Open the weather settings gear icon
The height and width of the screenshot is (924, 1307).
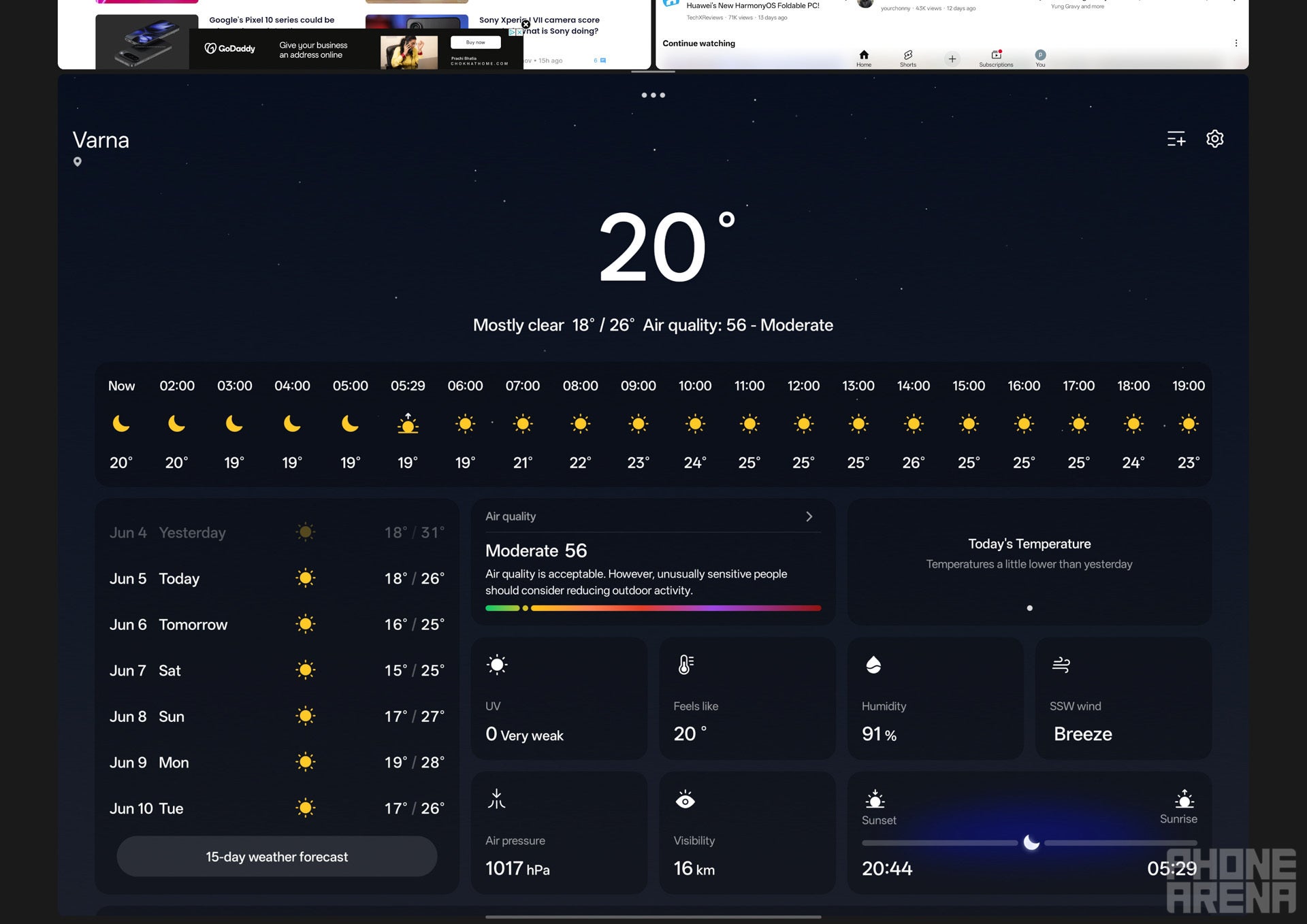coord(1214,139)
